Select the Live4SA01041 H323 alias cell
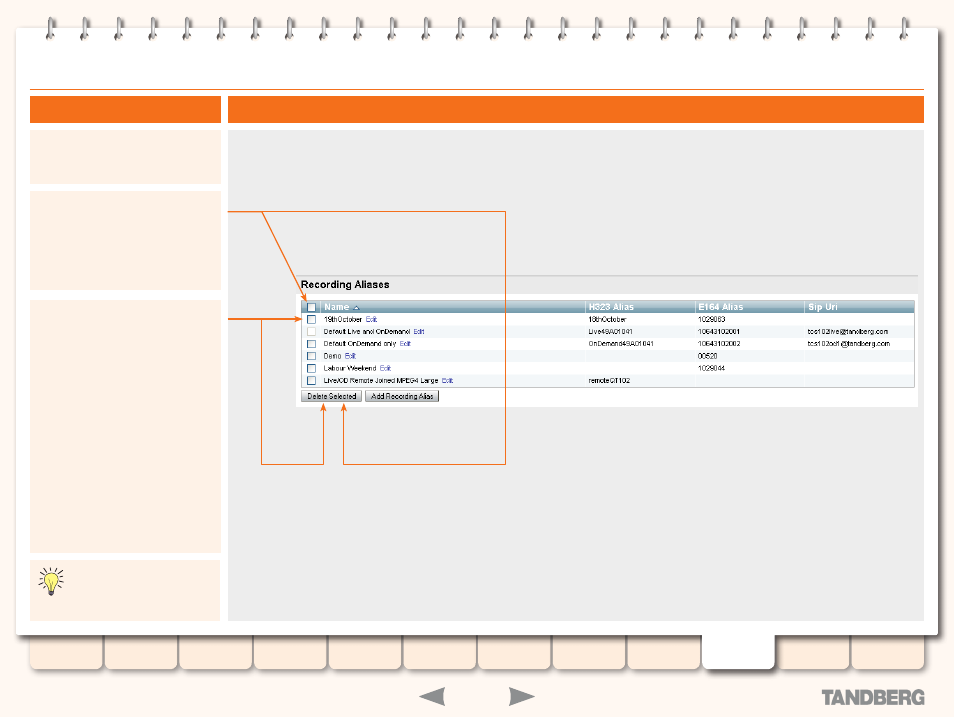Screen dimensions: 954x717 [610, 332]
